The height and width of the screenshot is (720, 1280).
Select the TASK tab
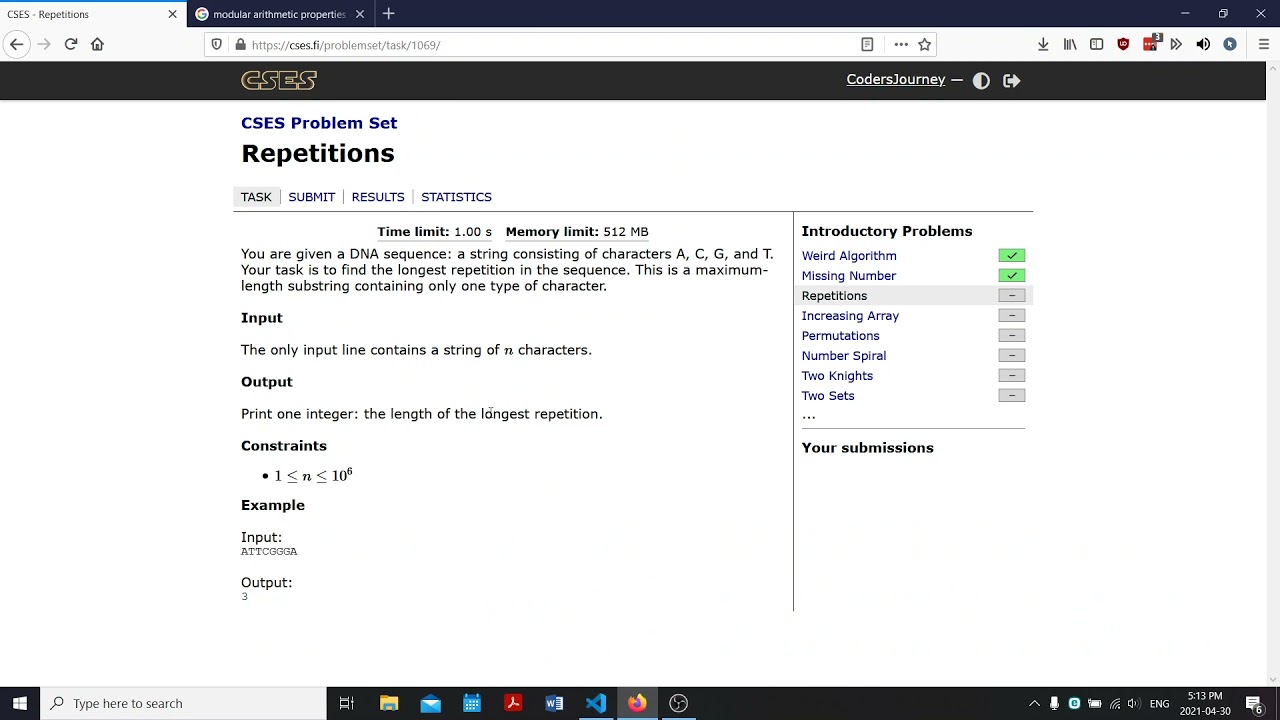pos(256,197)
